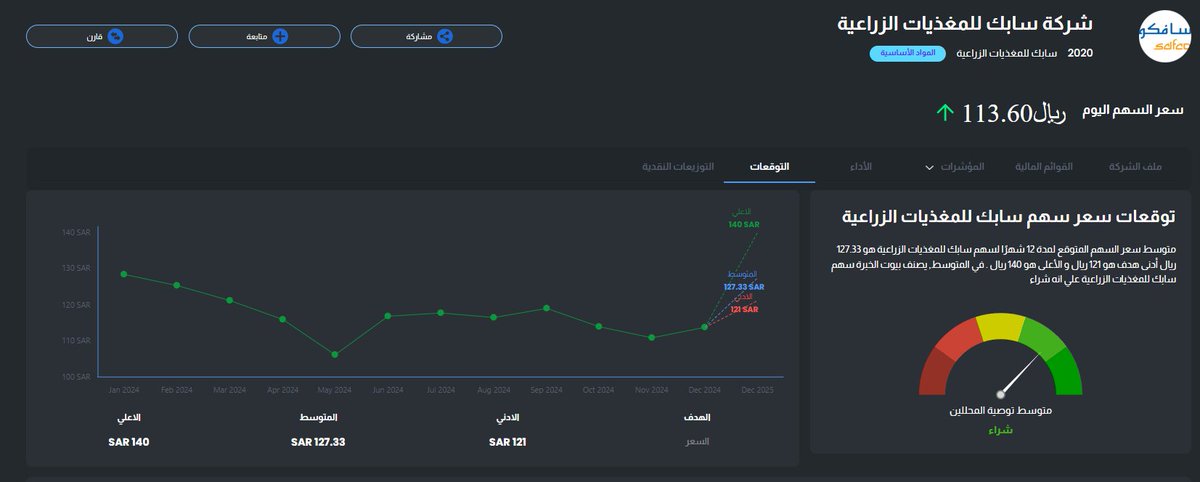Click the Apr 2024 chart data point
This screenshot has width=1200, height=482.
[x=282, y=319]
